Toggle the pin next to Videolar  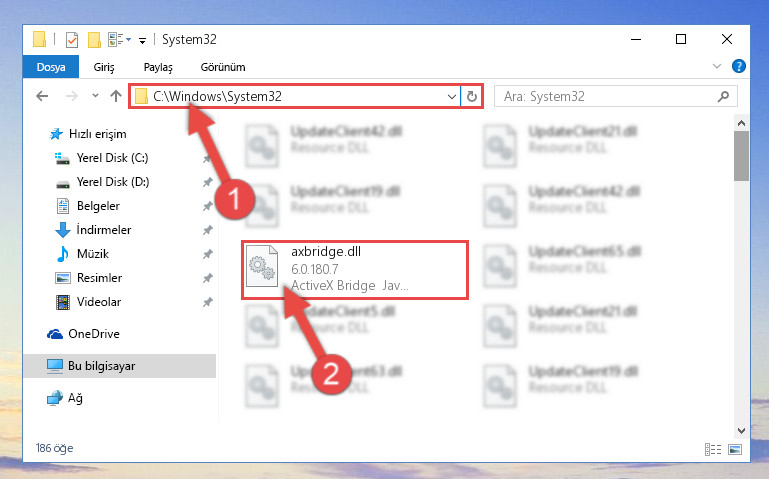point(207,302)
